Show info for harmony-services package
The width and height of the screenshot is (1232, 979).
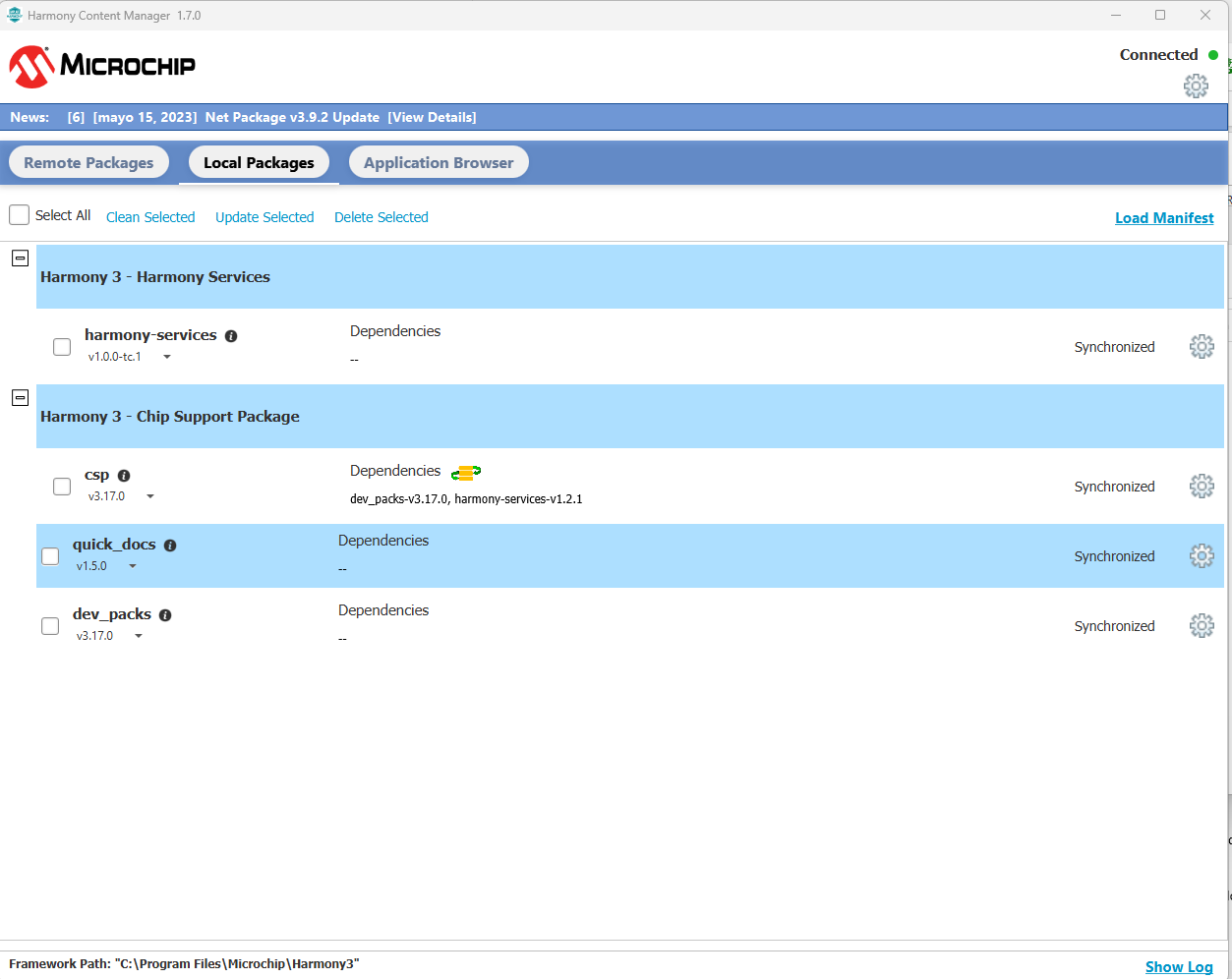231,336
